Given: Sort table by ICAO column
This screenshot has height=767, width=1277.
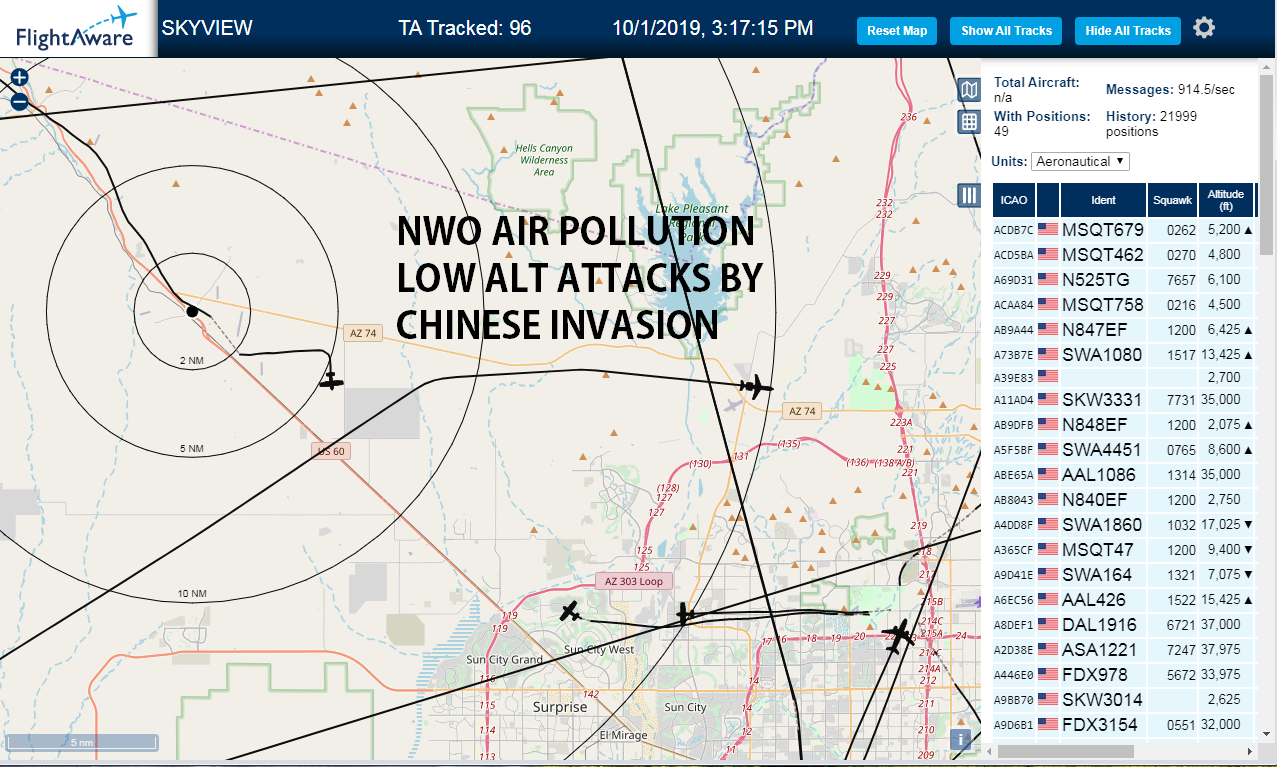Looking at the screenshot, I should click(1014, 200).
